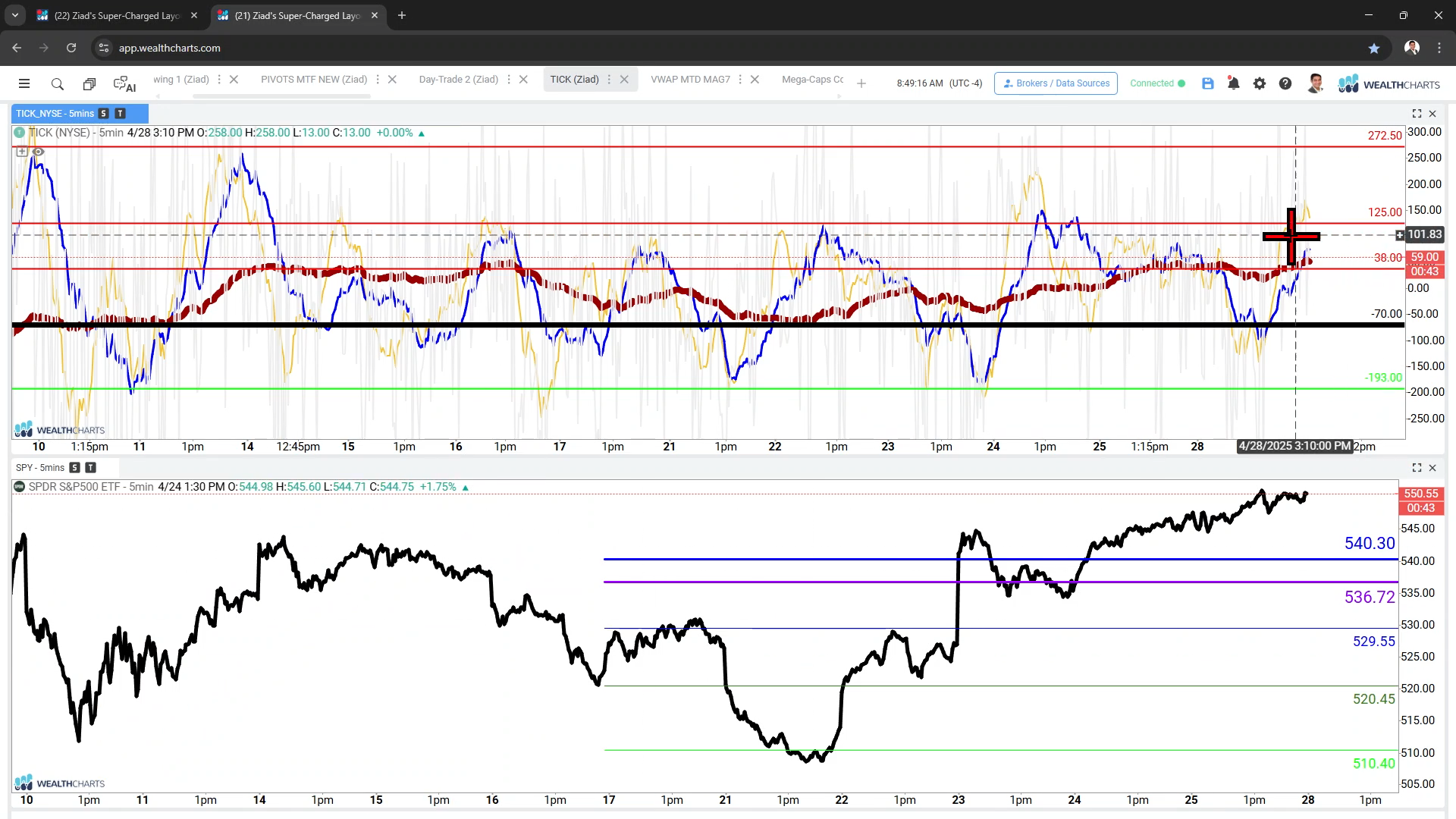The height and width of the screenshot is (819, 1456).
Task: Click the TICK (NYSE) - 5min chart legend
Action: (76, 133)
